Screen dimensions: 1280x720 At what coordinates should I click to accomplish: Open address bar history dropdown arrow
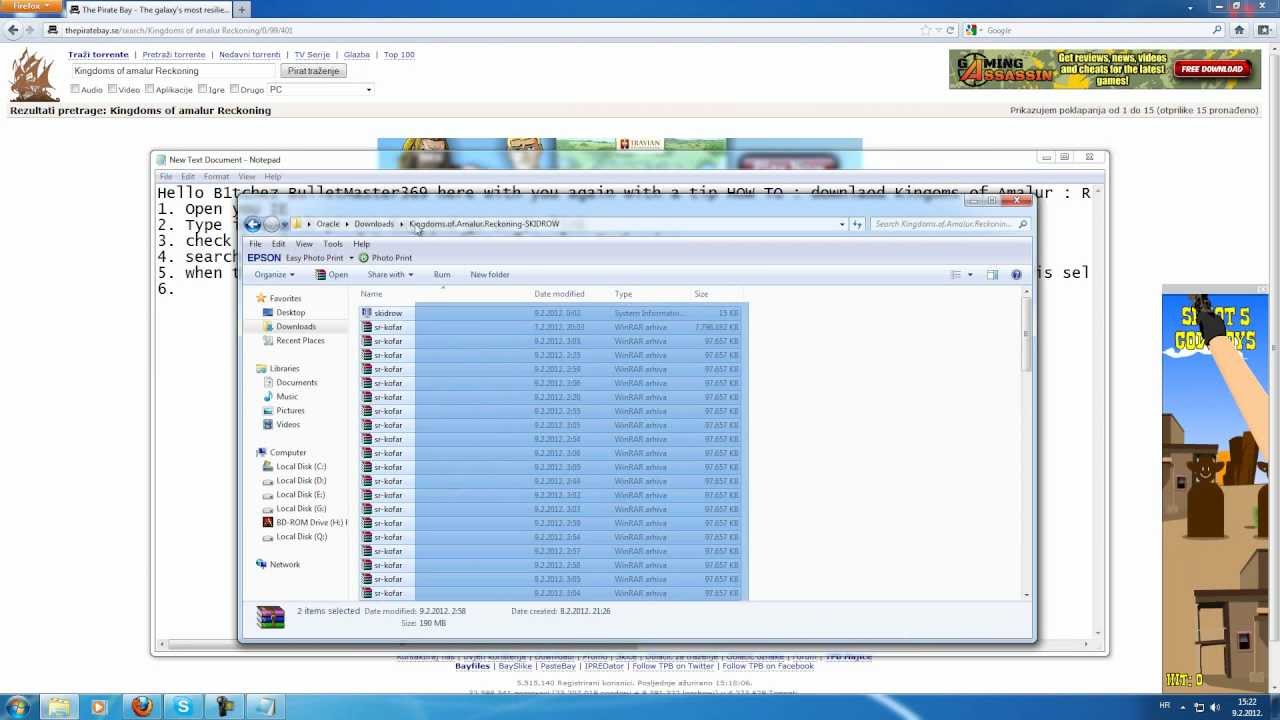click(x=841, y=224)
